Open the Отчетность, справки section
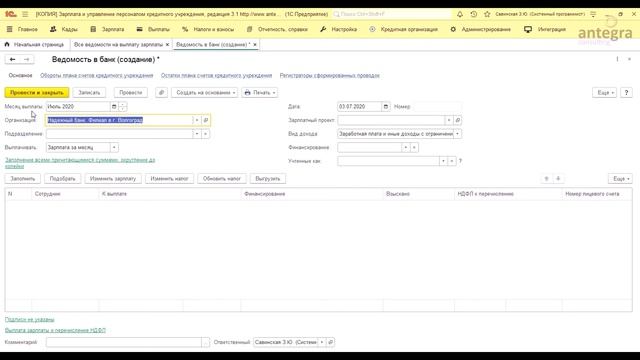 coord(277,29)
